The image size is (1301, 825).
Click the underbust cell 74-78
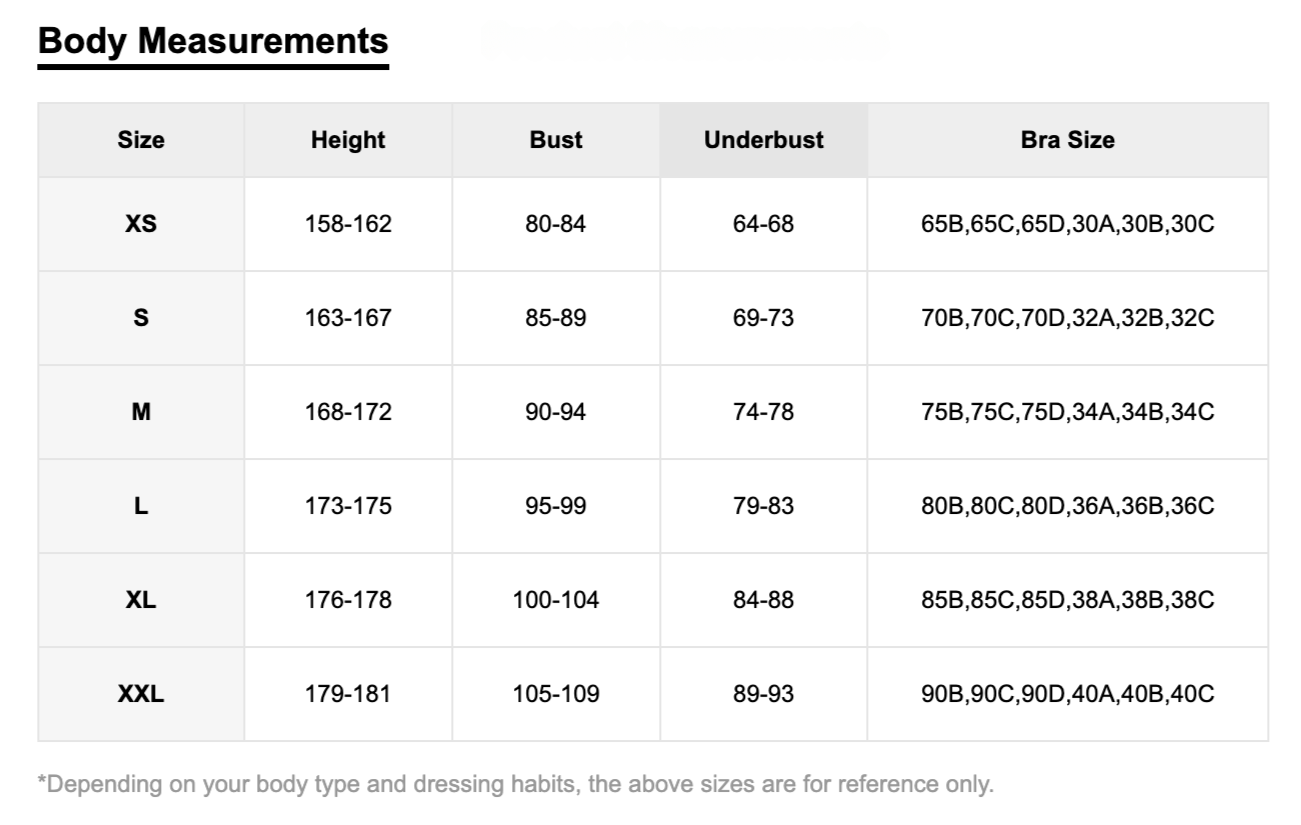click(764, 412)
